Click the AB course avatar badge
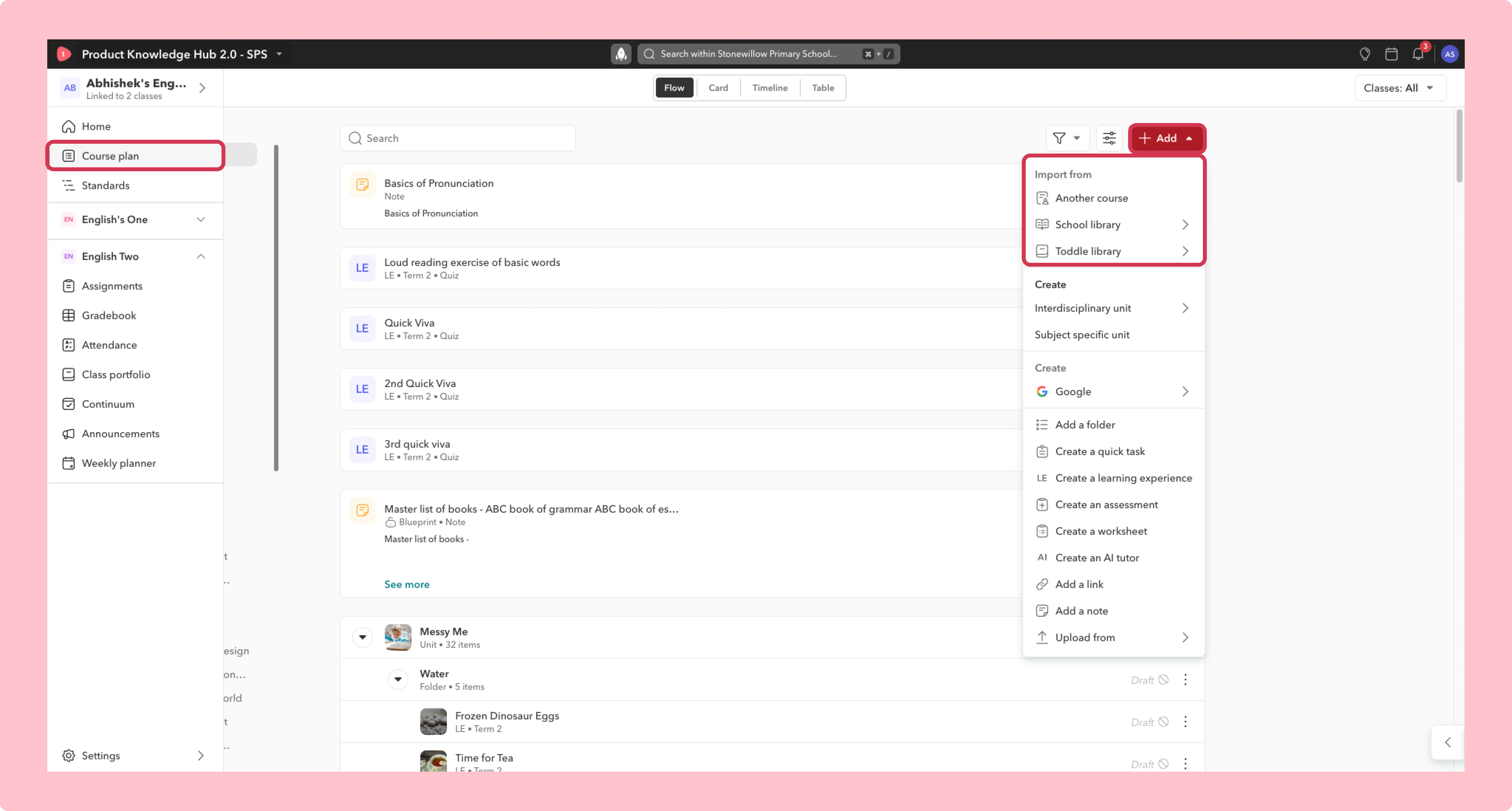Screen dimensions: 1512x811 point(70,88)
